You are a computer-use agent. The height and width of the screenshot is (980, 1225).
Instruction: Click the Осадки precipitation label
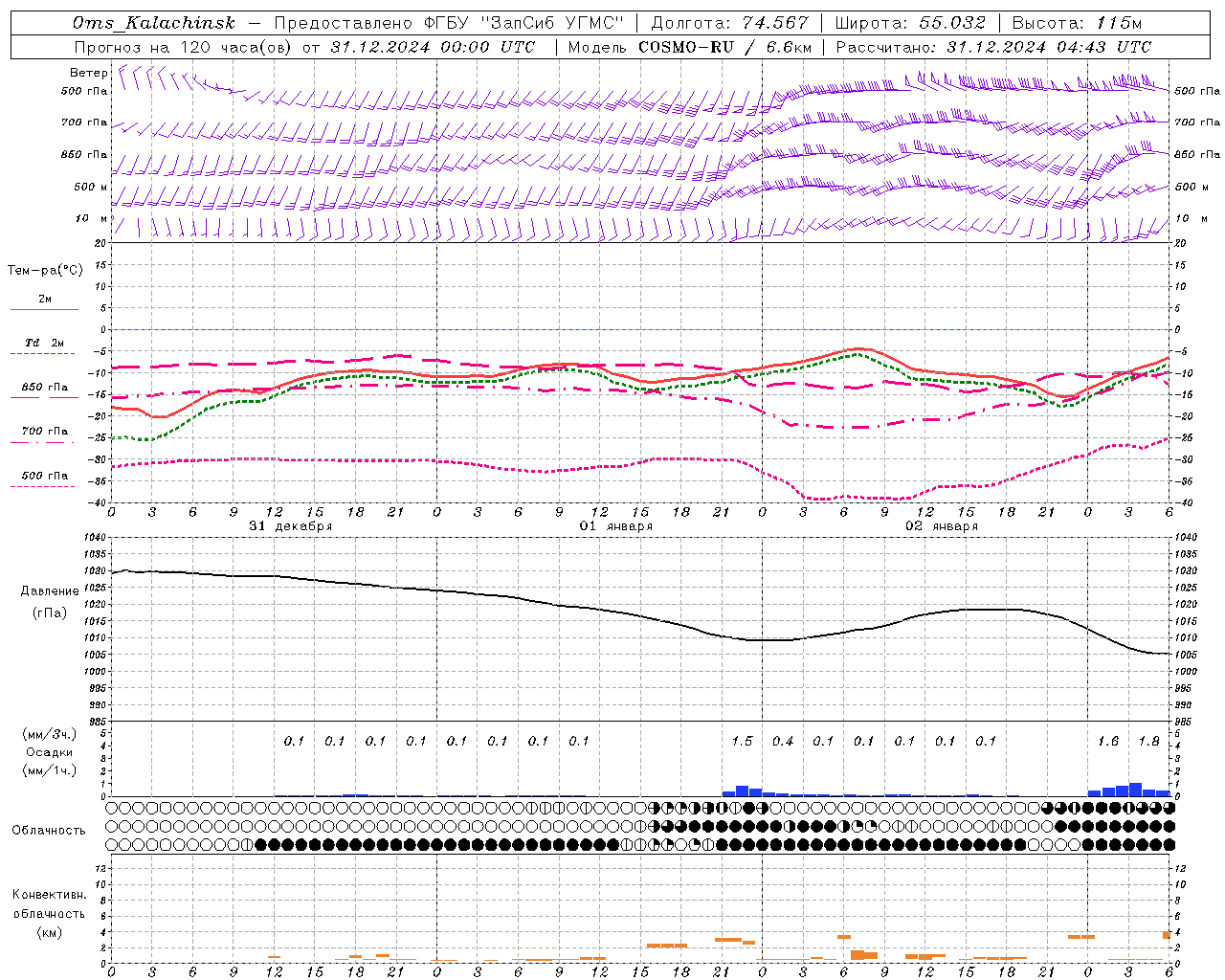pos(49,752)
